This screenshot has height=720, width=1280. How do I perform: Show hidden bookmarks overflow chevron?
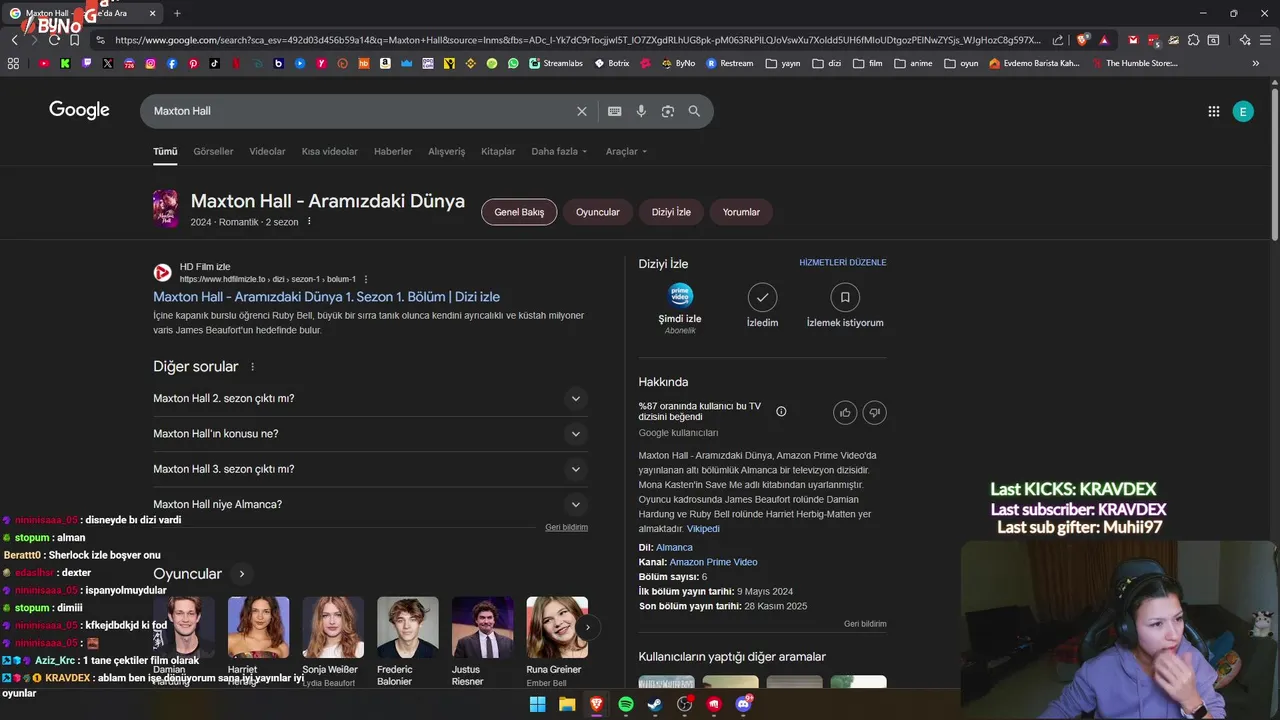click(x=1255, y=63)
